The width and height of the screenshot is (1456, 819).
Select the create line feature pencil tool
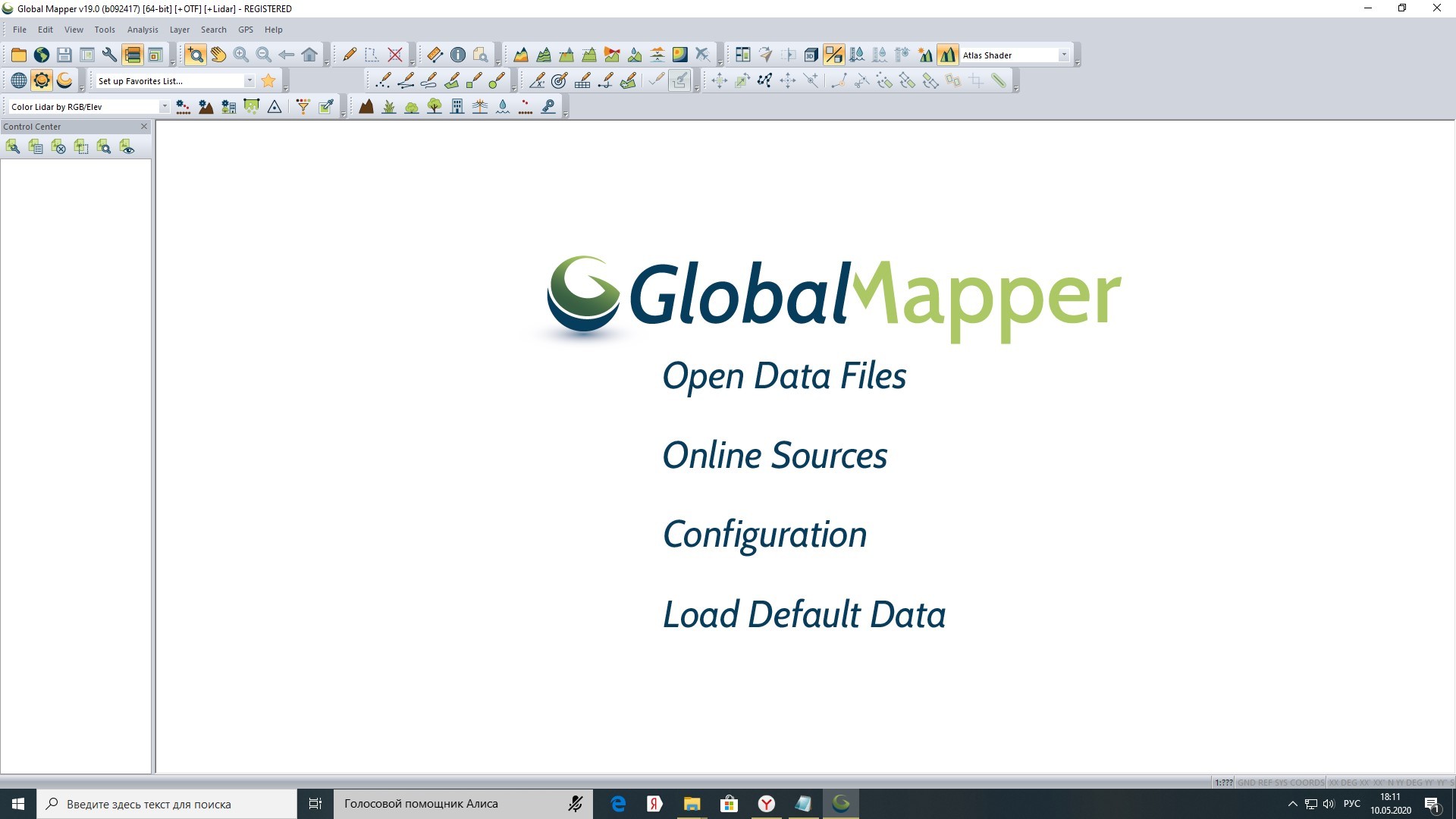click(x=406, y=80)
